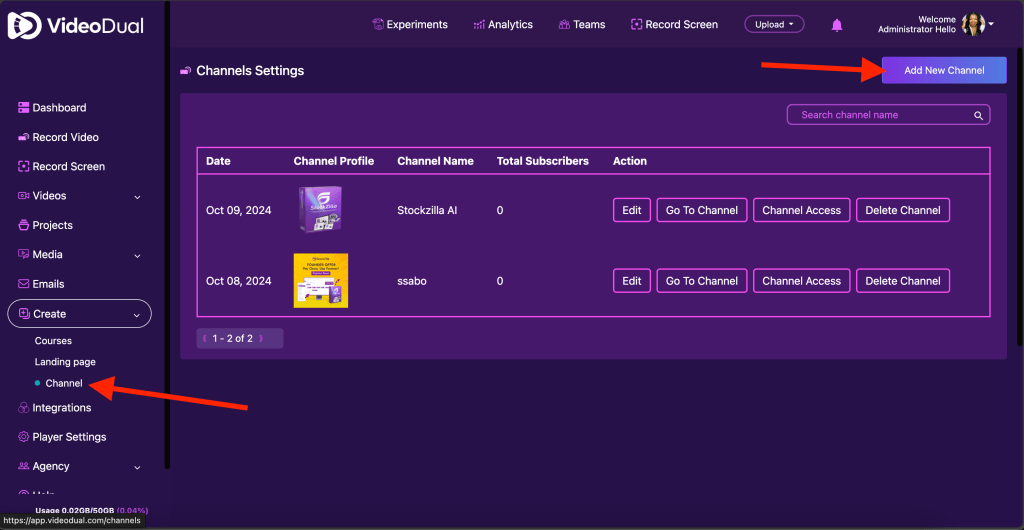
Task: Delete the ssabo channel
Action: tap(902, 281)
